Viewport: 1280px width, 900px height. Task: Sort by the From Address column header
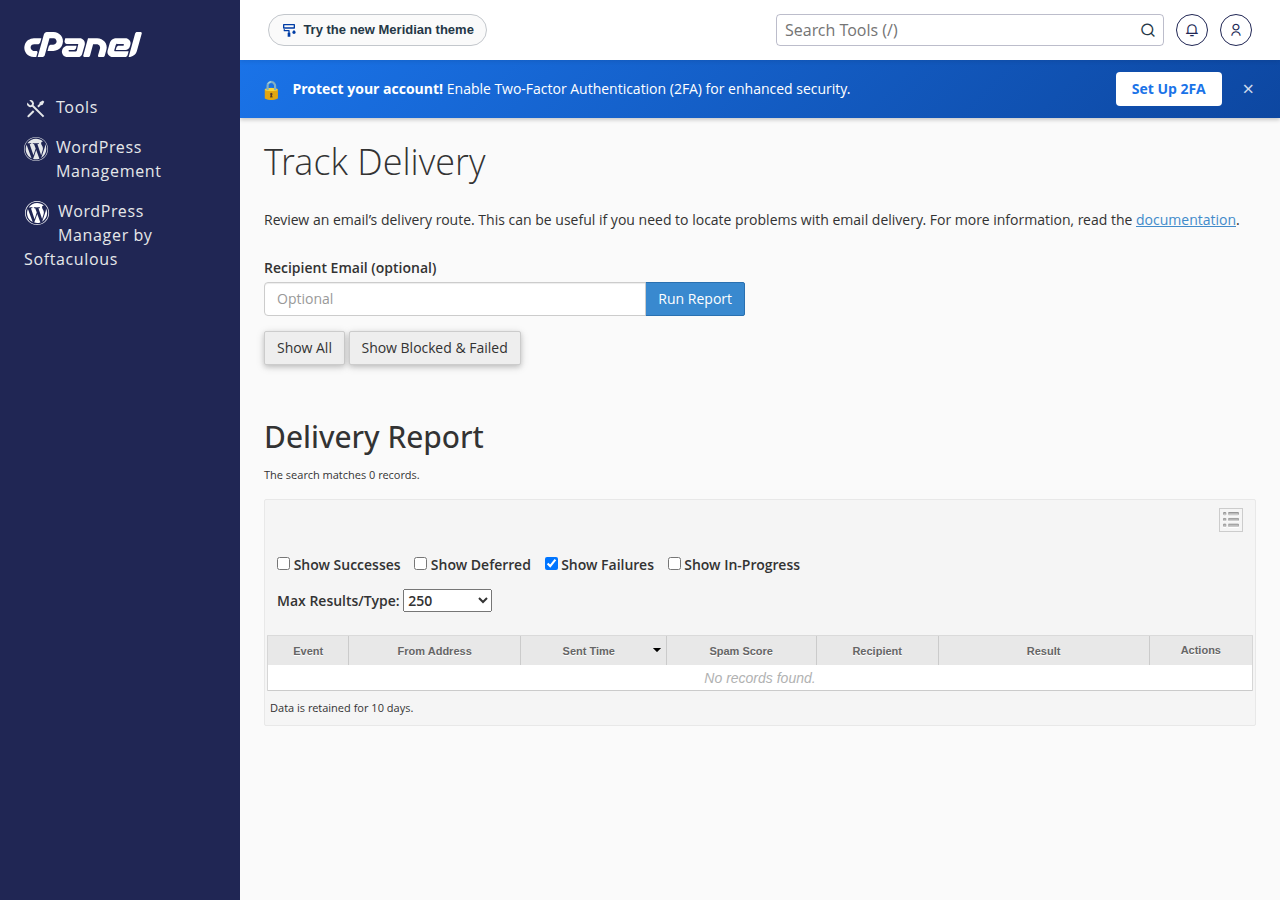[x=434, y=651]
